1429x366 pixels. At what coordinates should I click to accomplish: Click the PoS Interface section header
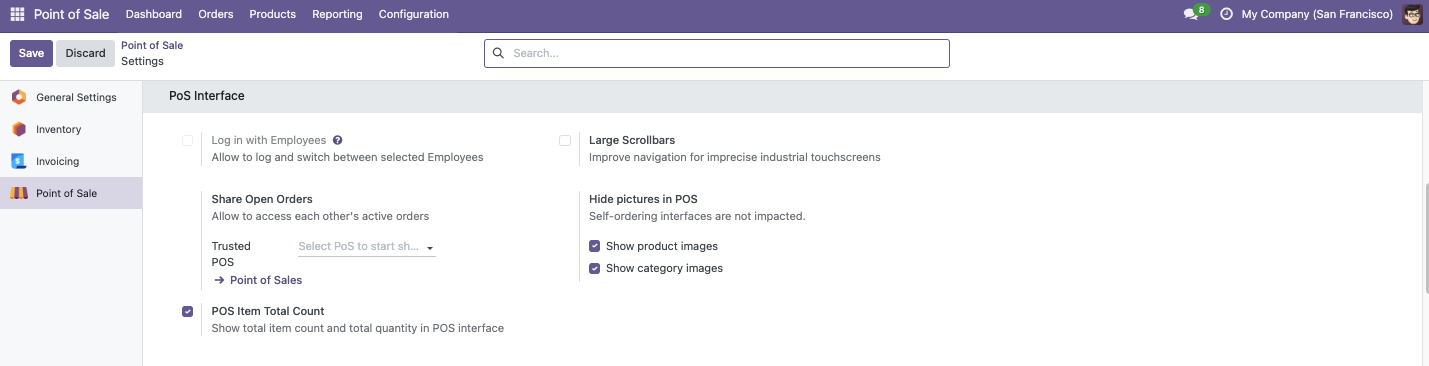207,96
